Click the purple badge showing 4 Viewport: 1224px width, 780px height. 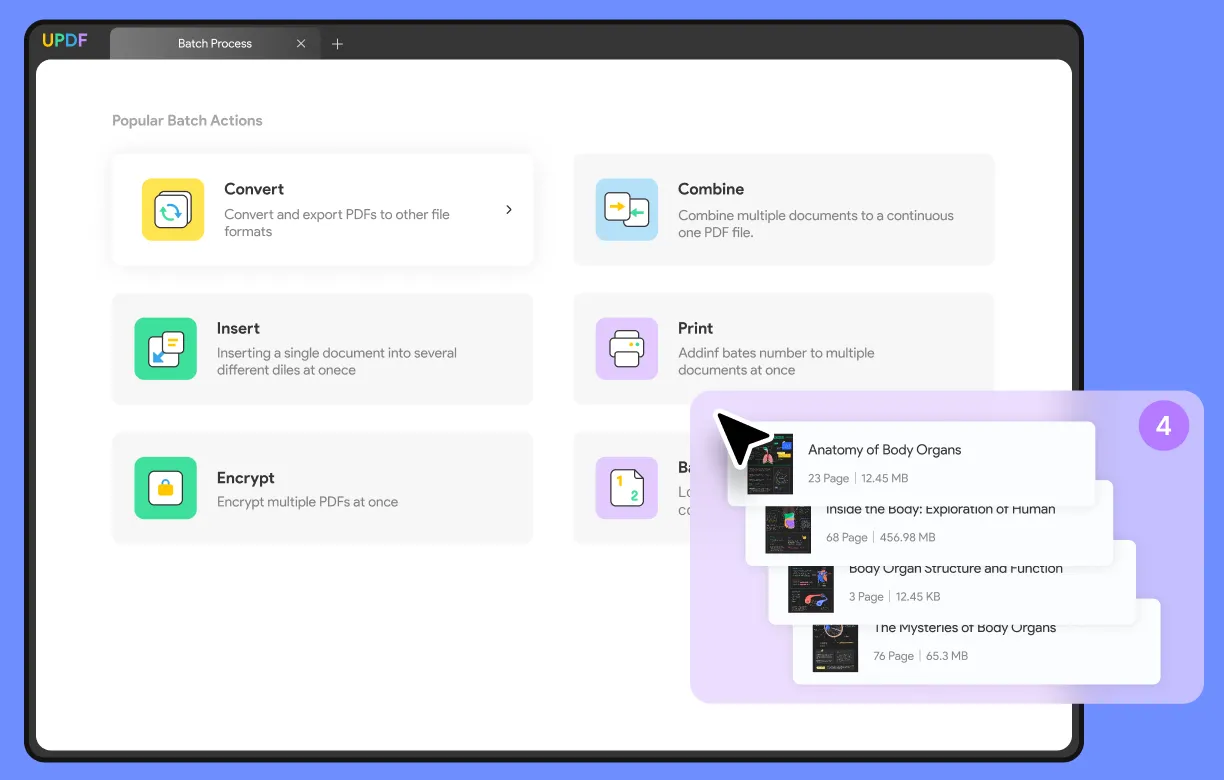coord(1163,427)
